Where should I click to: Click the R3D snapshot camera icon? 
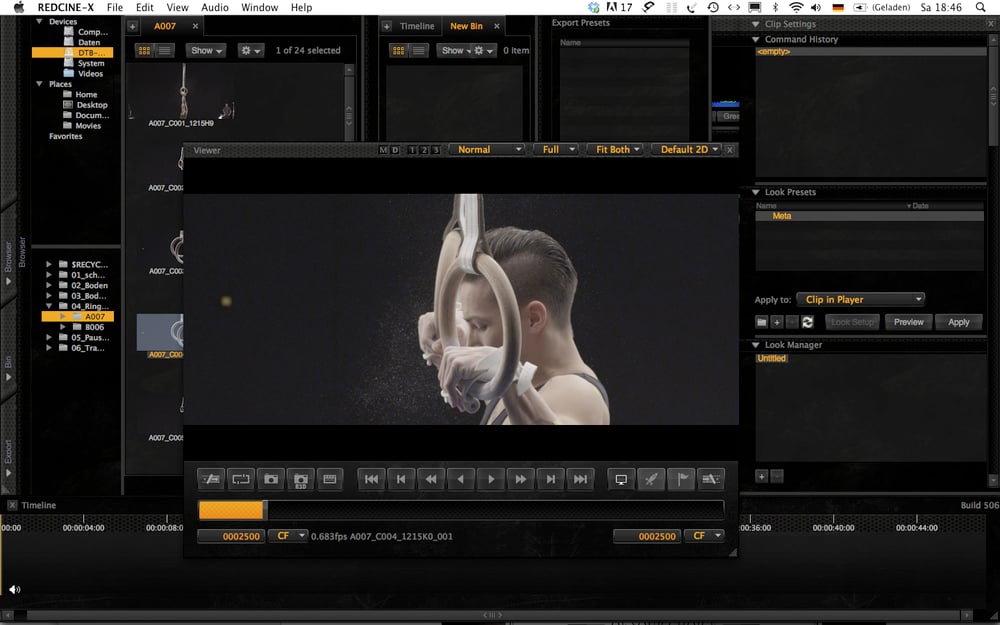pyautogui.click(x=300, y=479)
